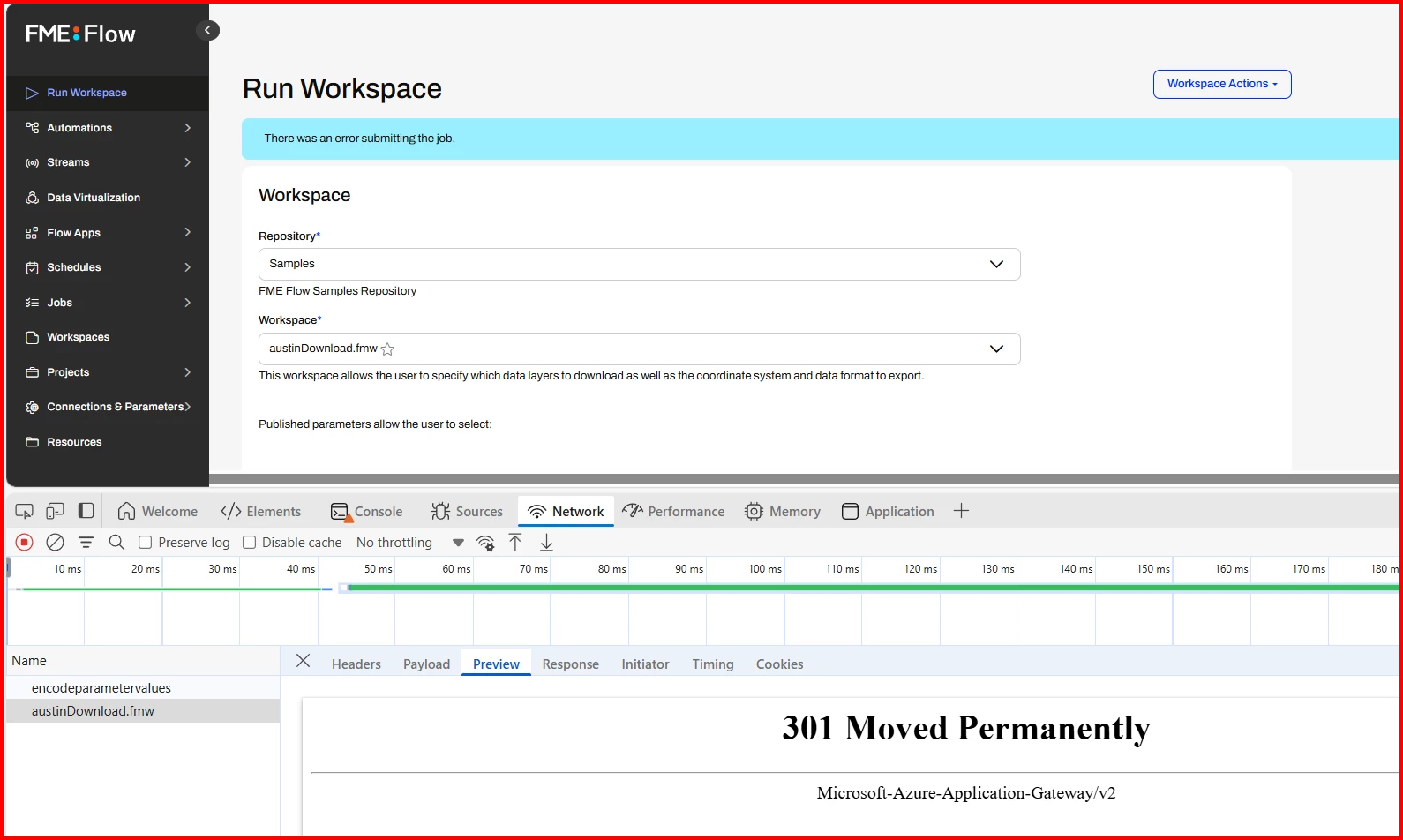Switch to the Payload tab
1403x840 pixels.
(x=426, y=664)
